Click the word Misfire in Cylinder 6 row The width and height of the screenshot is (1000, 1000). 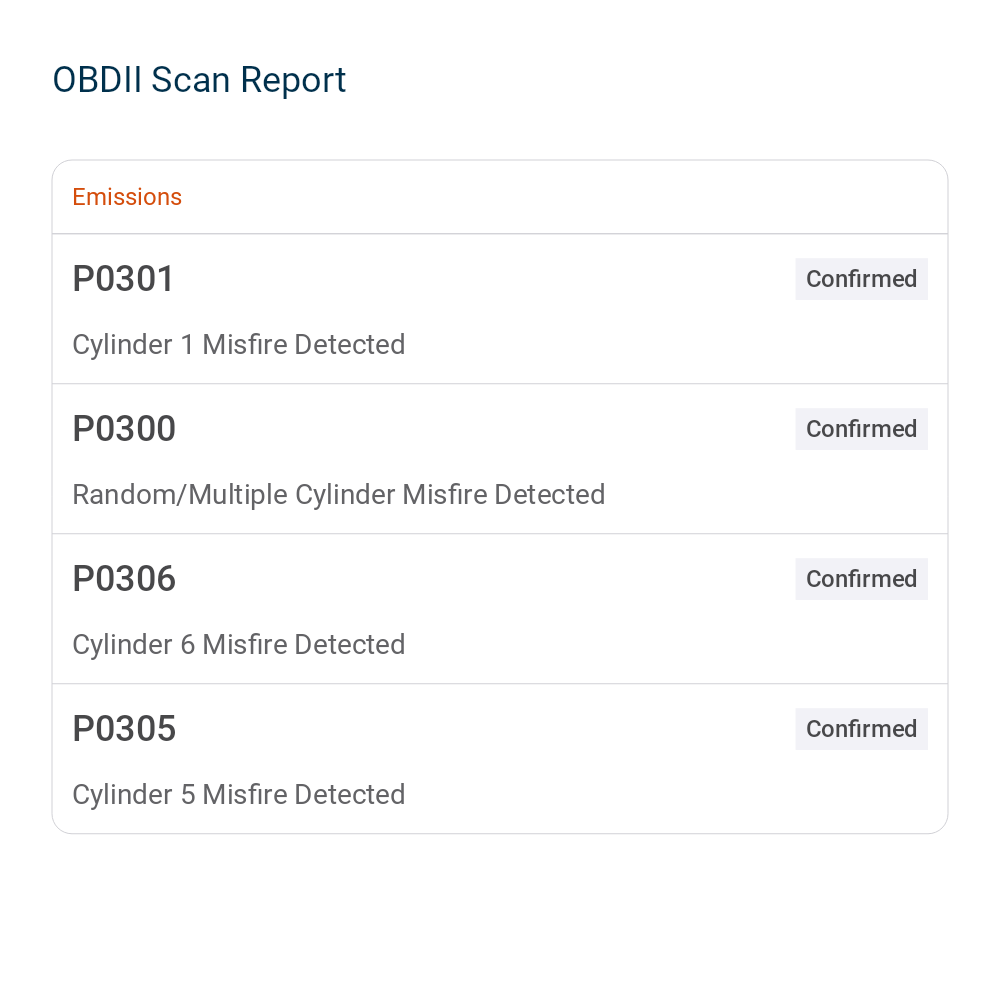pyautogui.click(x=244, y=645)
